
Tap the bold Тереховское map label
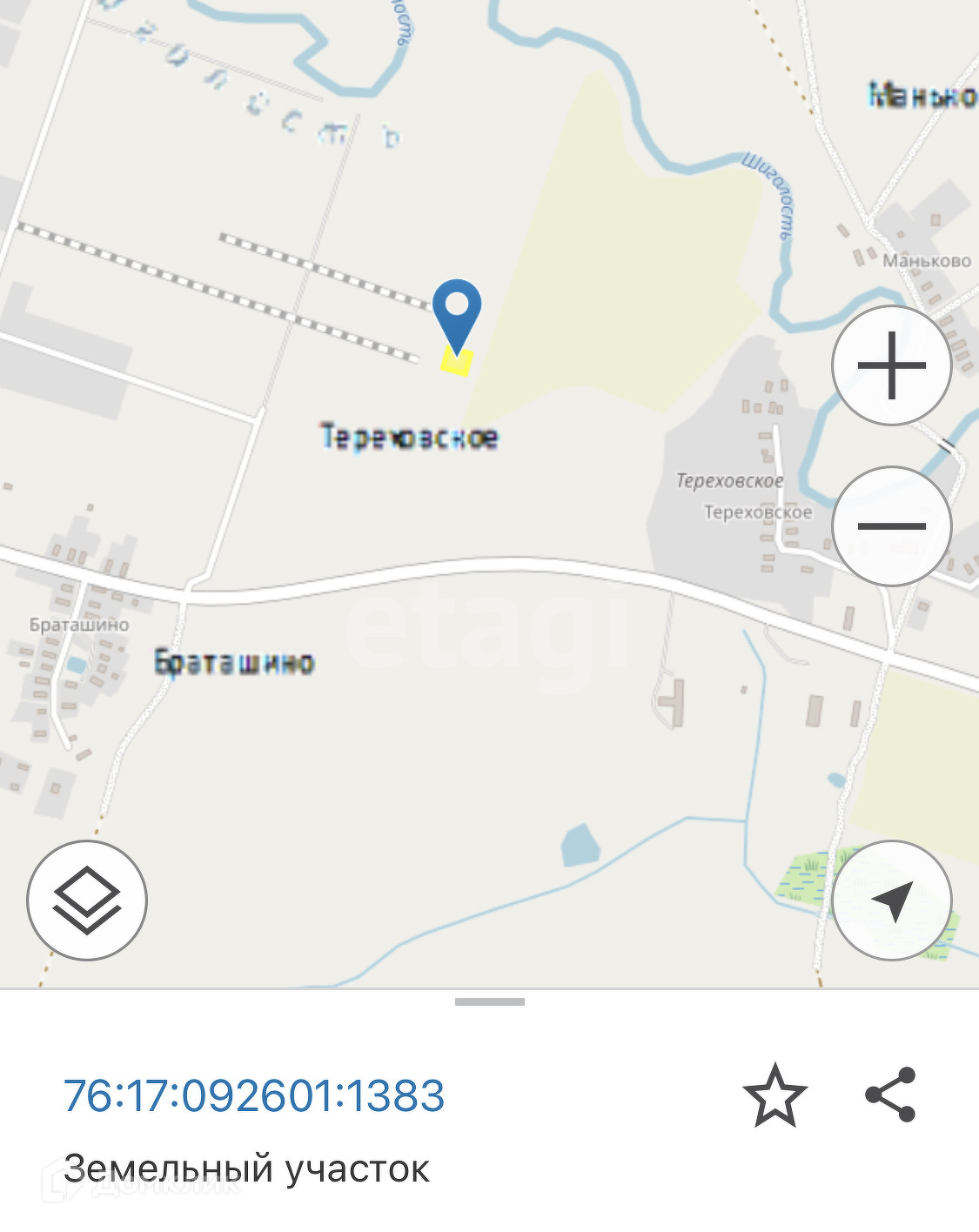tap(409, 436)
